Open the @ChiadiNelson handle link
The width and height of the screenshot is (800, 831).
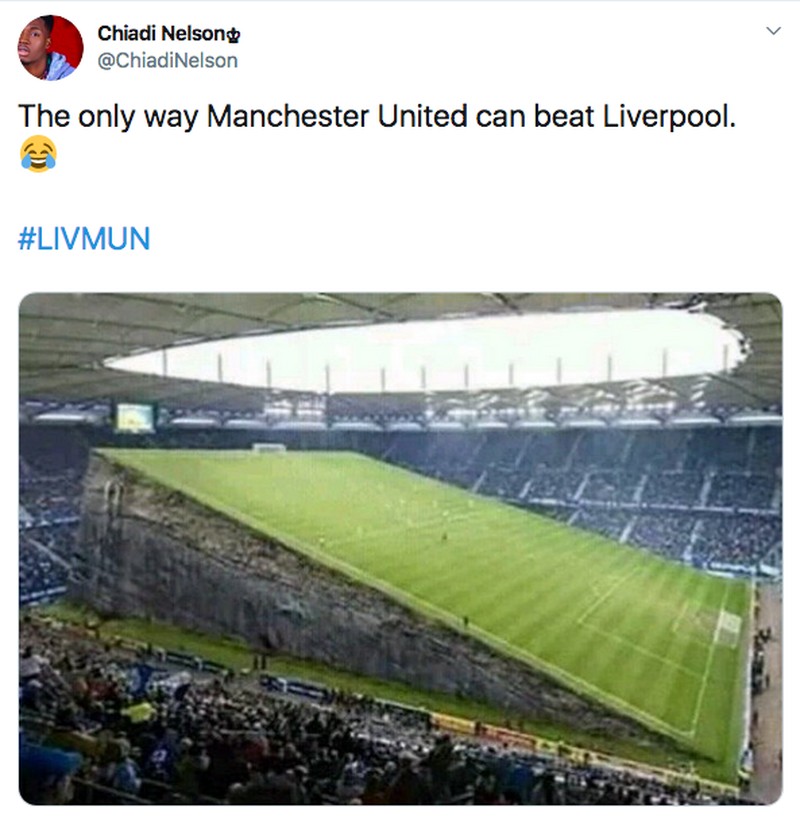pos(167,60)
